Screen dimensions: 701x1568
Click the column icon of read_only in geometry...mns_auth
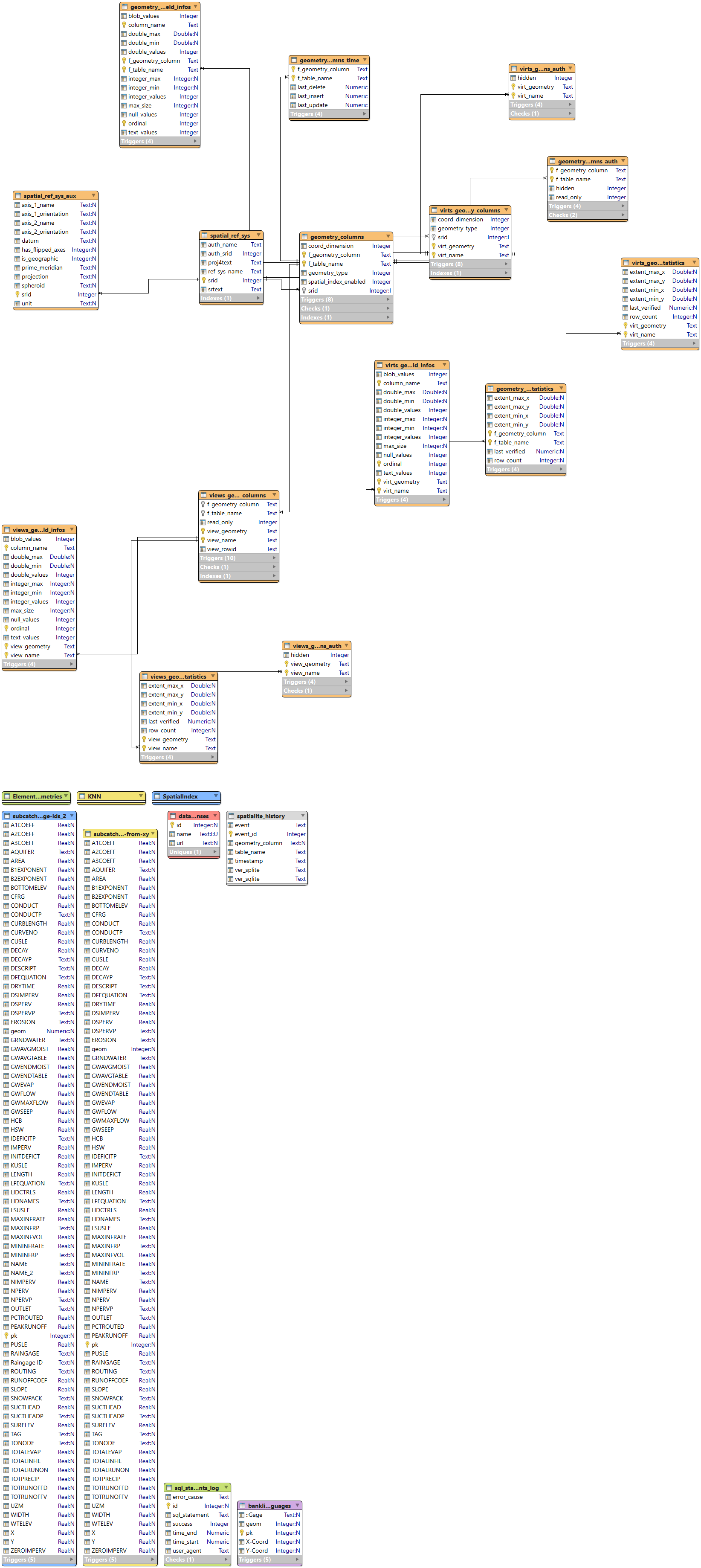[552, 197]
